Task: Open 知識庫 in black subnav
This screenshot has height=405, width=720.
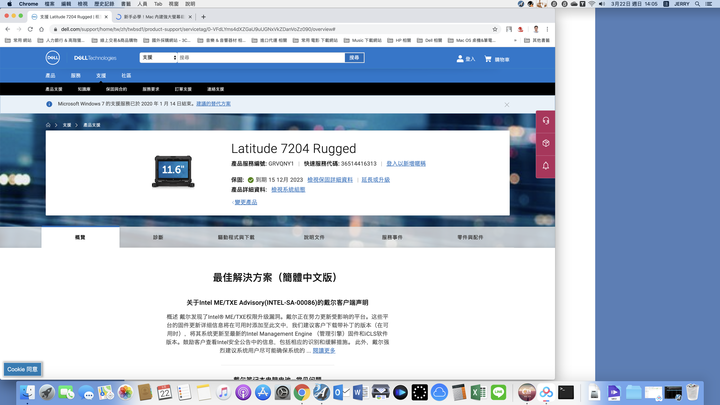Action: pyautogui.click(x=84, y=89)
